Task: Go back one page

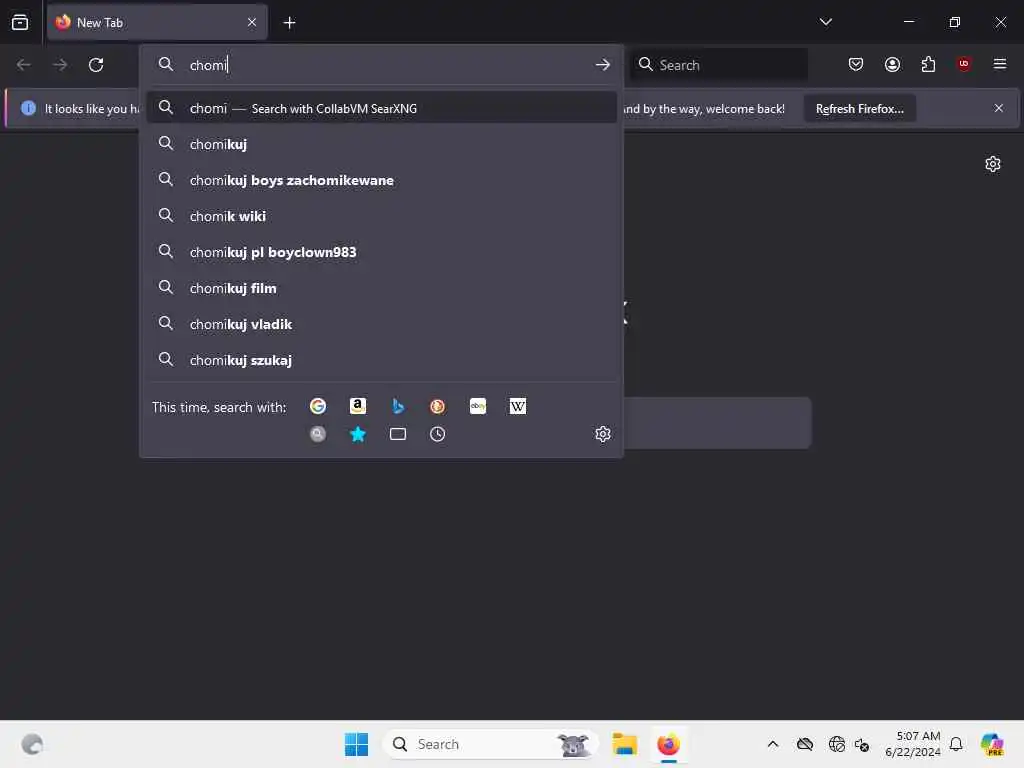Action: [24, 65]
